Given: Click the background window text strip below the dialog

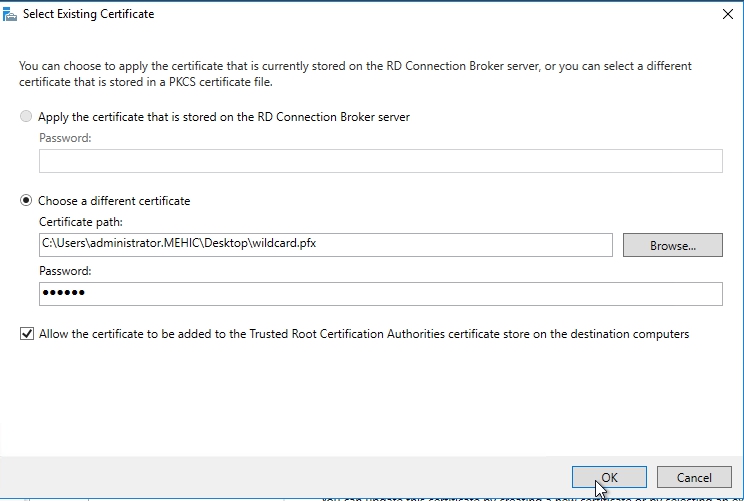Looking at the screenshot, I should [450, 497].
